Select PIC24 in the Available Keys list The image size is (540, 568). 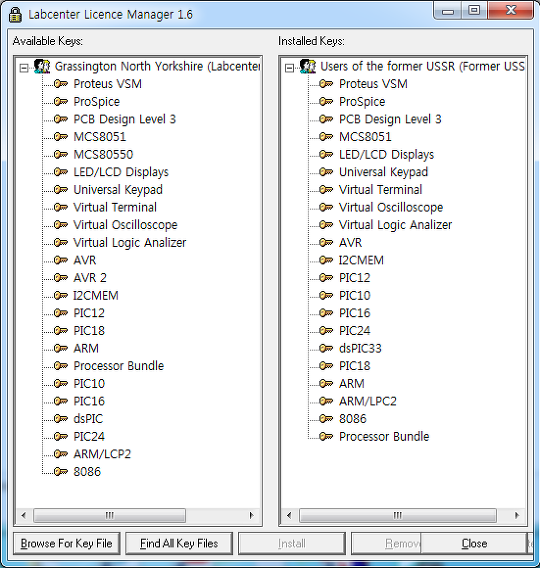point(89,437)
